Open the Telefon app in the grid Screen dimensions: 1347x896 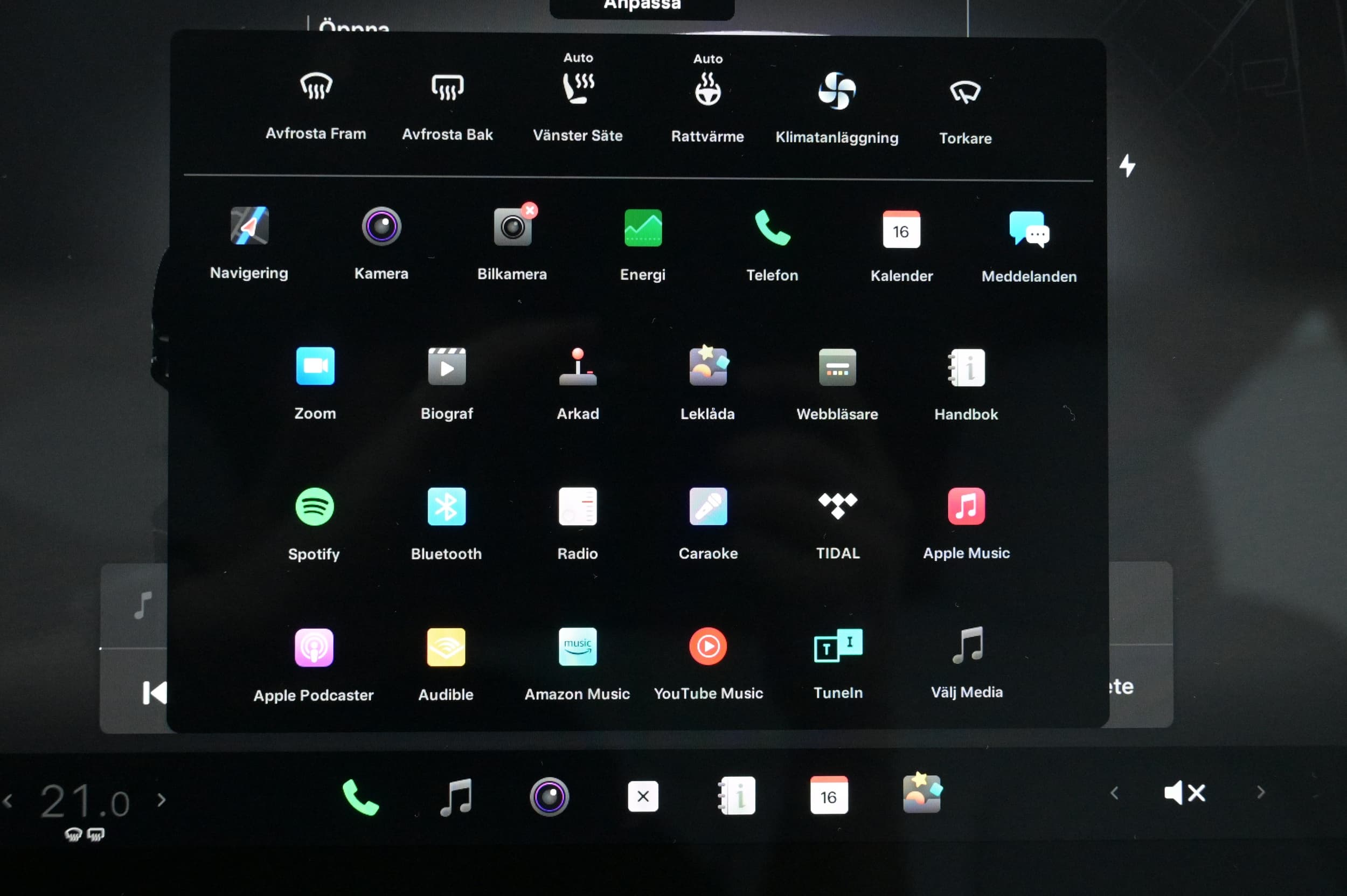[x=772, y=228]
